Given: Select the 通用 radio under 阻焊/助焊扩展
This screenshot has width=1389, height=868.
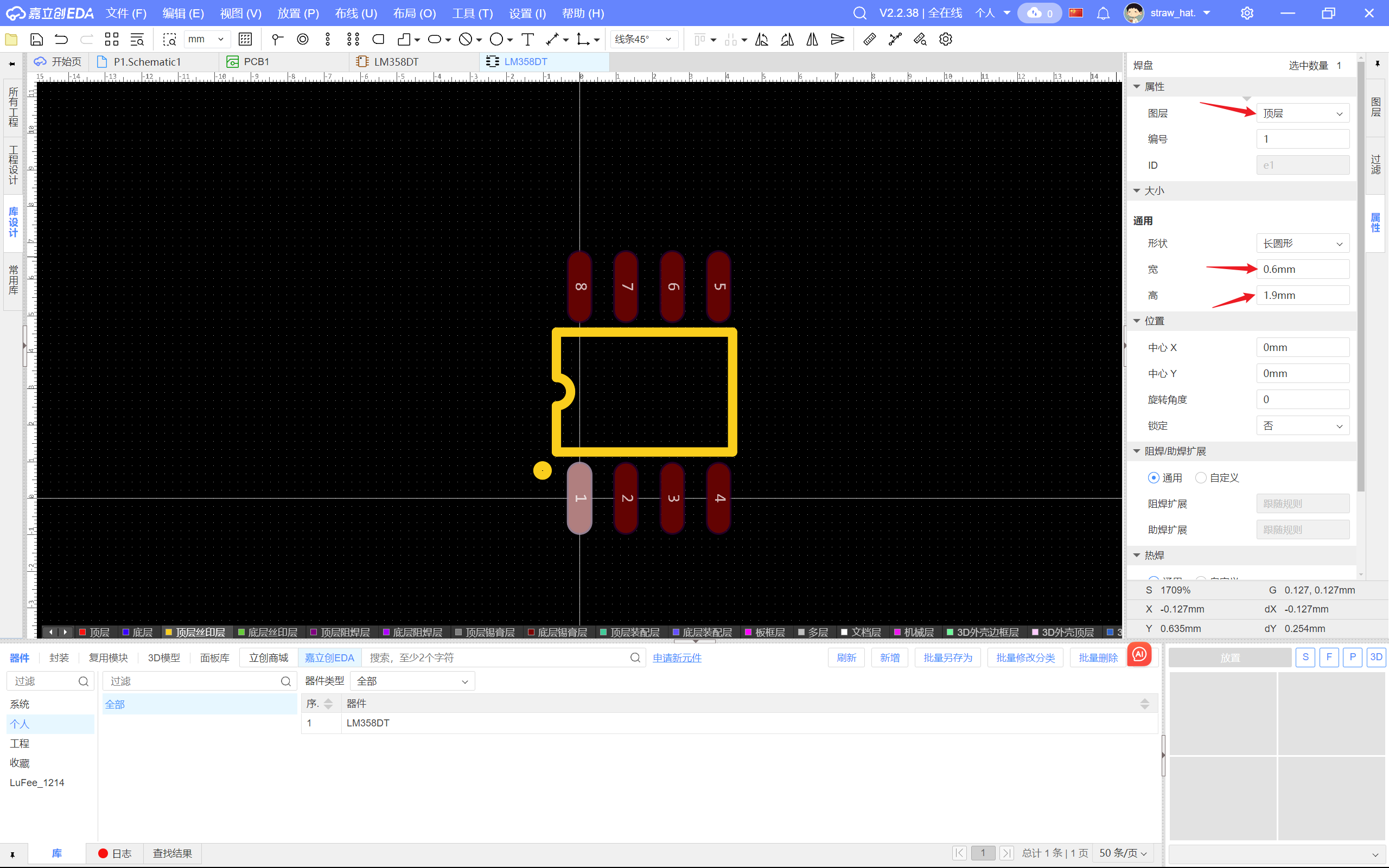Looking at the screenshot, I should tap(1153, 477).
